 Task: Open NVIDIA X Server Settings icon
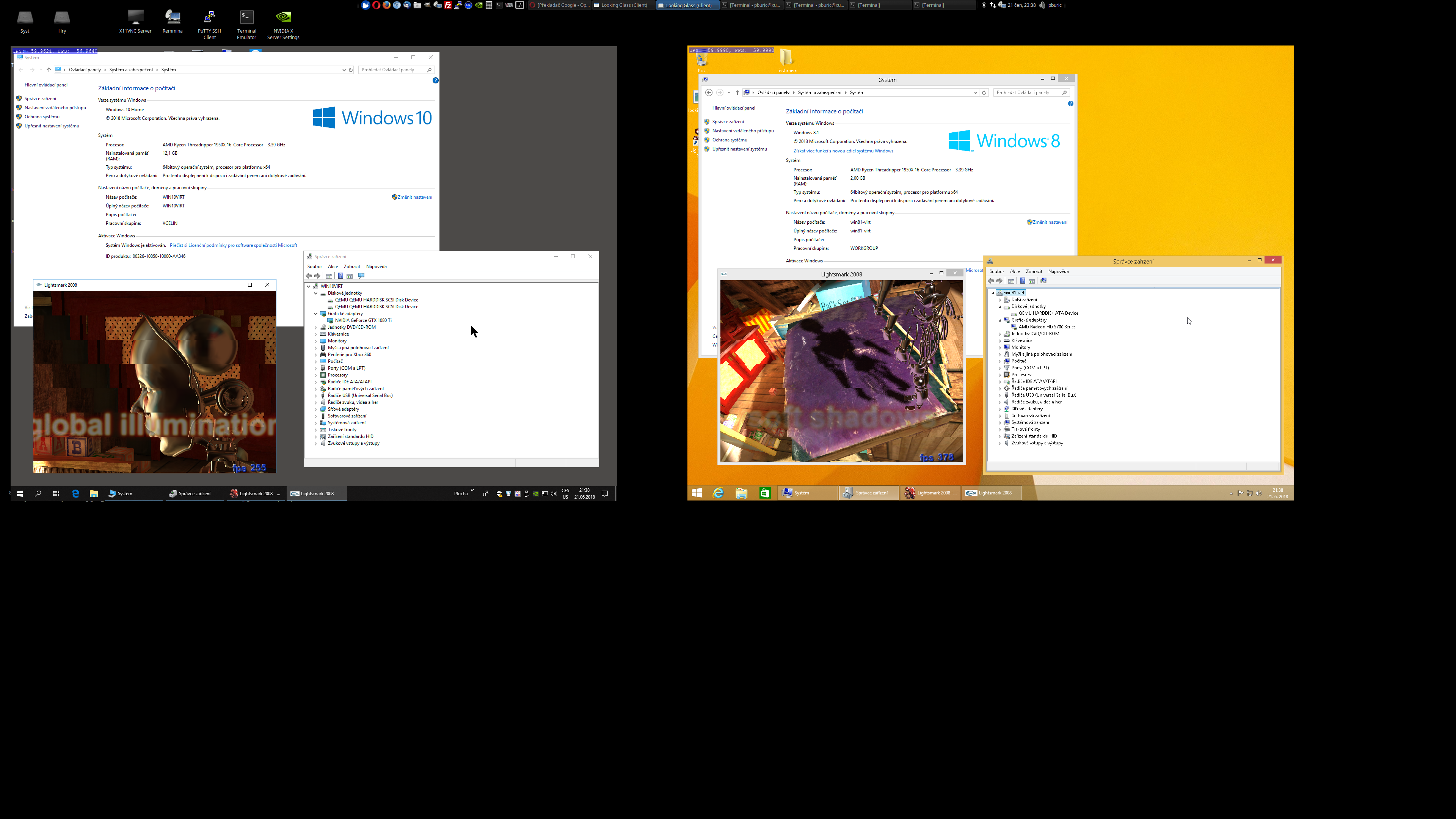[283, 25]
